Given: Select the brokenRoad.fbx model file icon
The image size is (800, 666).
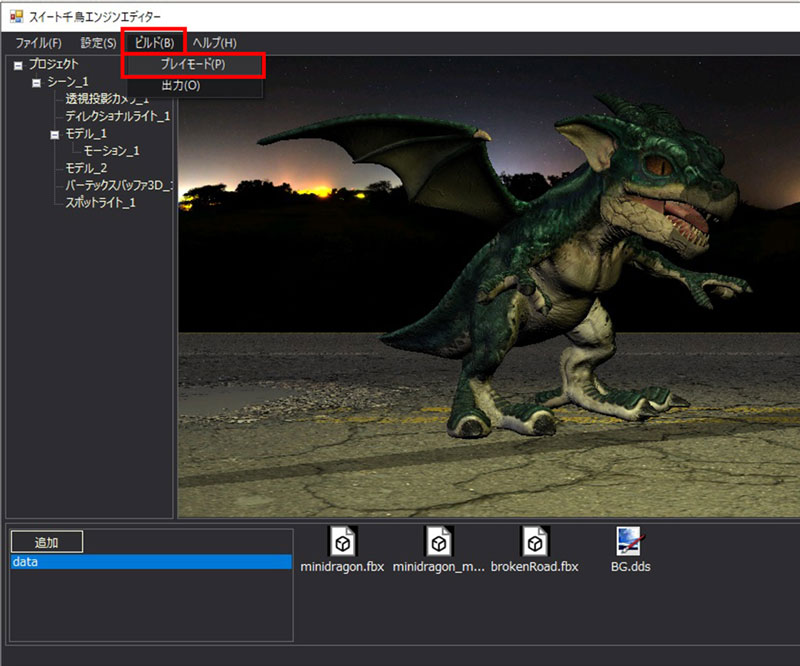Looking at the screenshot, I should pos(535,541).
